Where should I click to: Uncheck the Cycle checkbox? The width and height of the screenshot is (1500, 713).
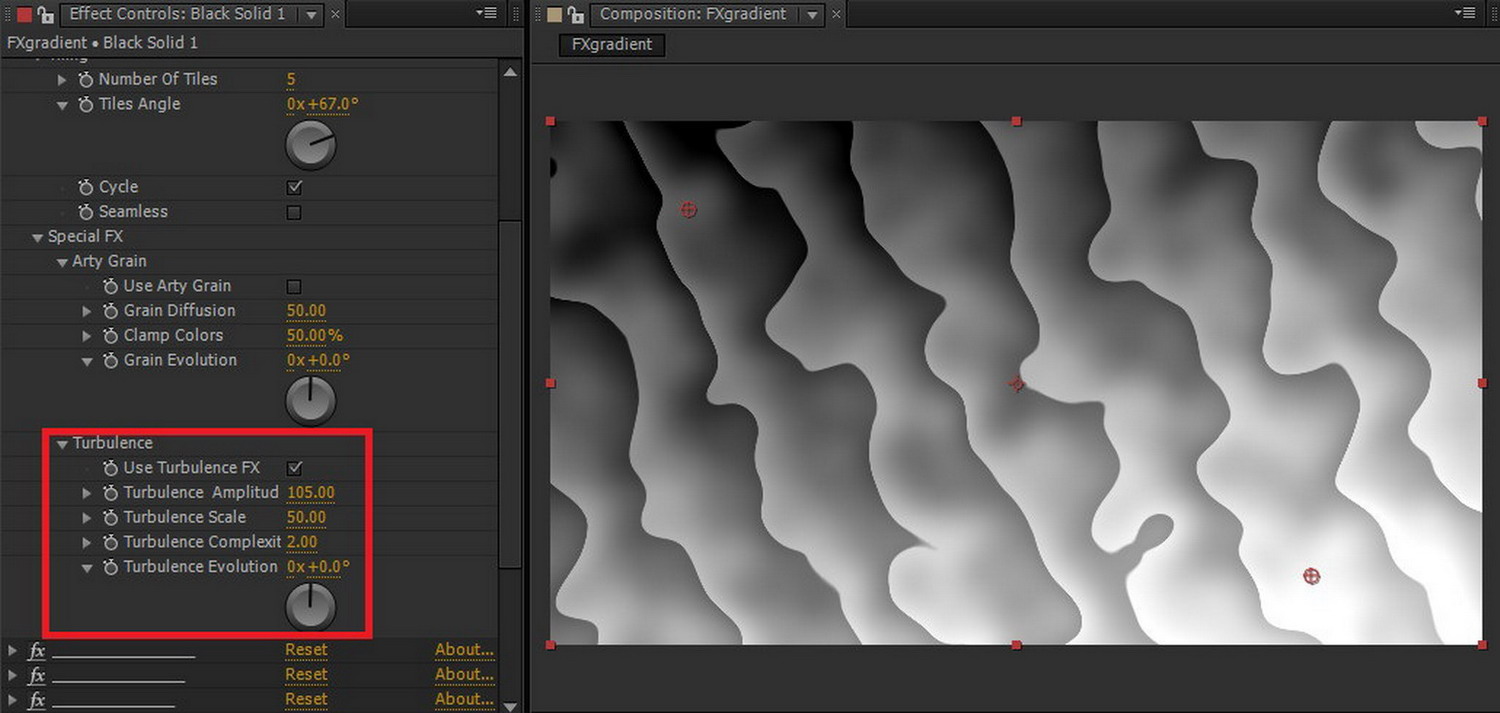coord(294,187)
